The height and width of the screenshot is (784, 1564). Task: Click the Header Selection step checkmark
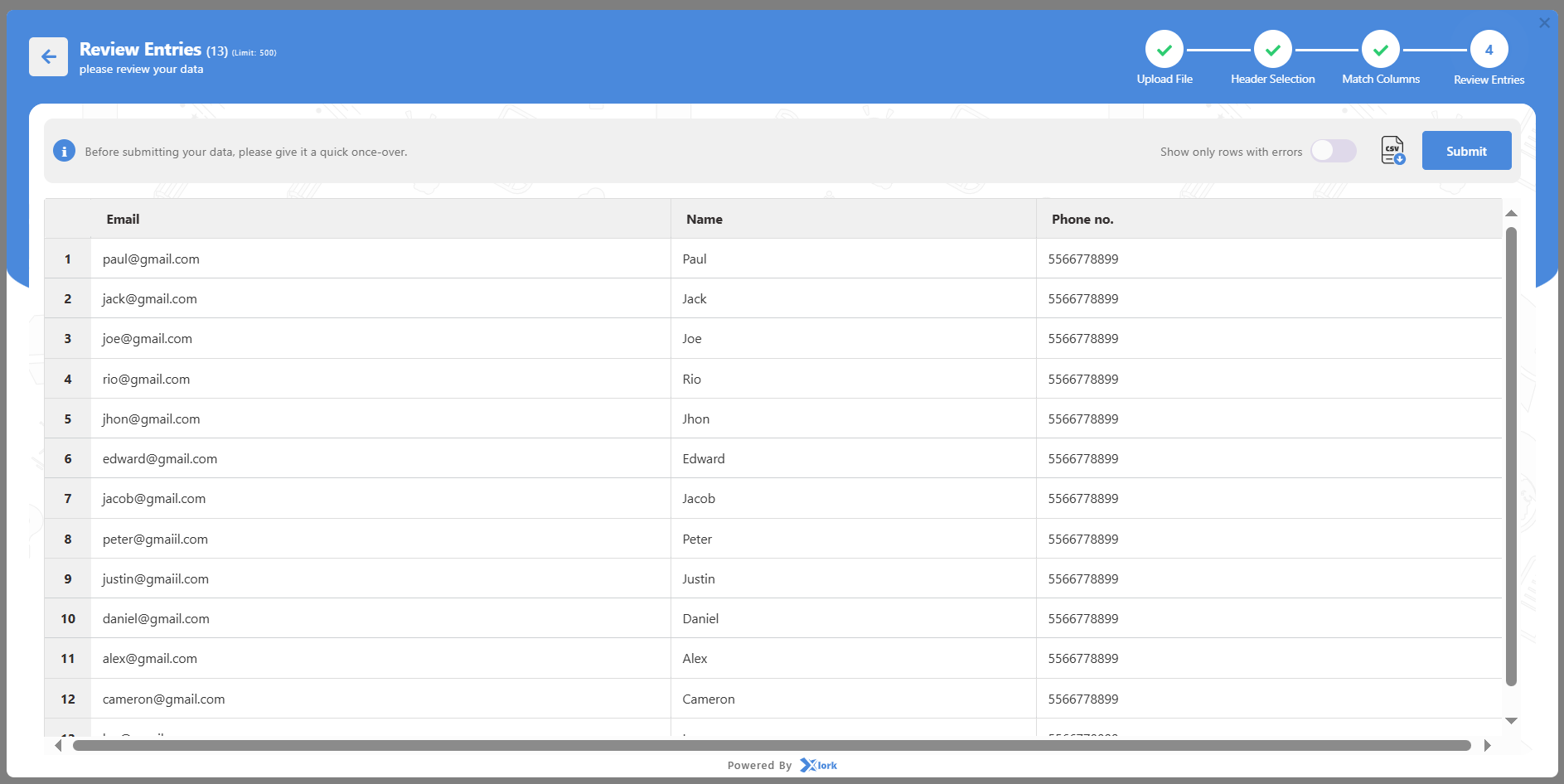tap(1272, 50)
